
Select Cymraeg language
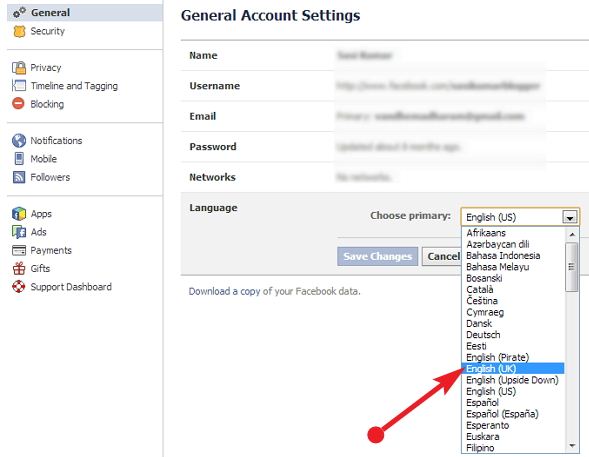[x=512, y=312]
